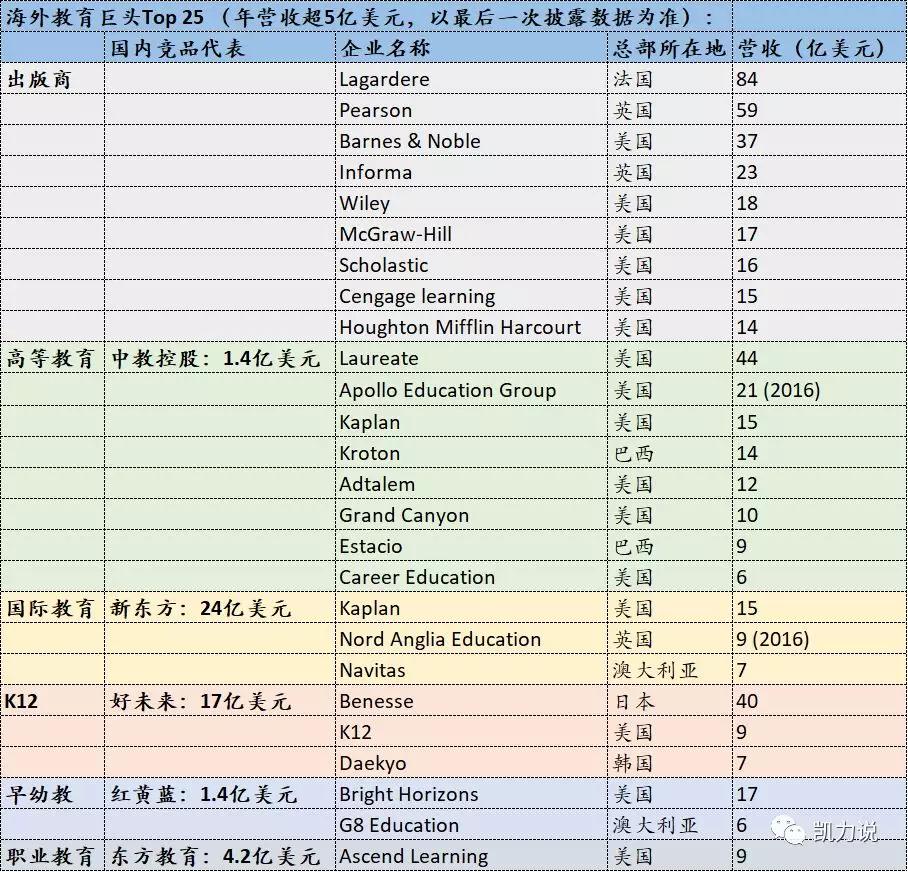Select Informa's revenue value 23

(x=747, y=172)
